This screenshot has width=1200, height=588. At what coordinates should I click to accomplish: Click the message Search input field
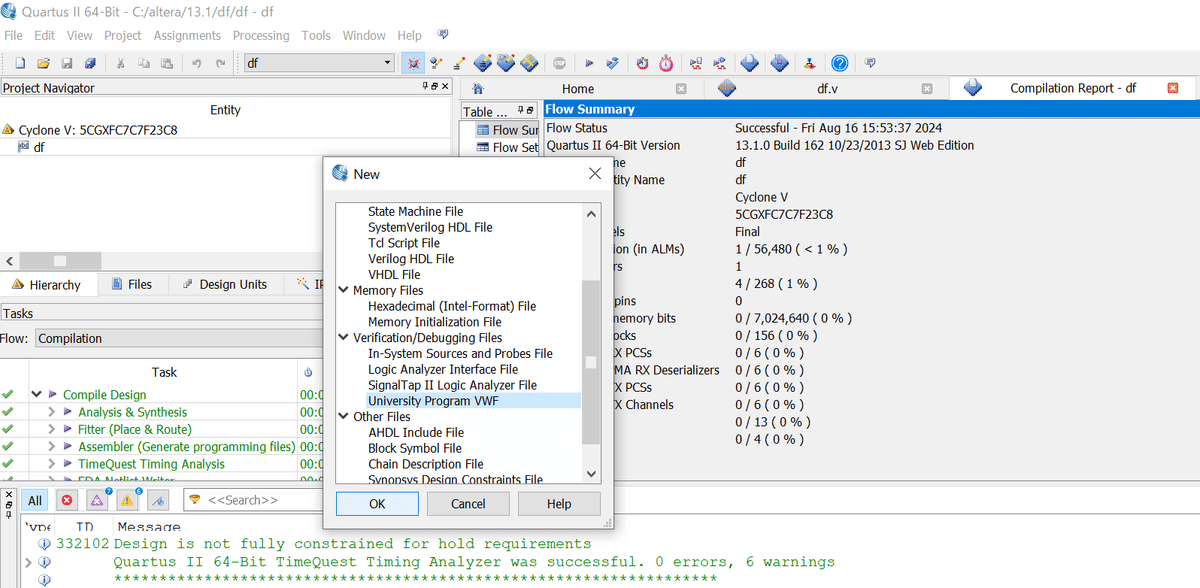point(252,500)
